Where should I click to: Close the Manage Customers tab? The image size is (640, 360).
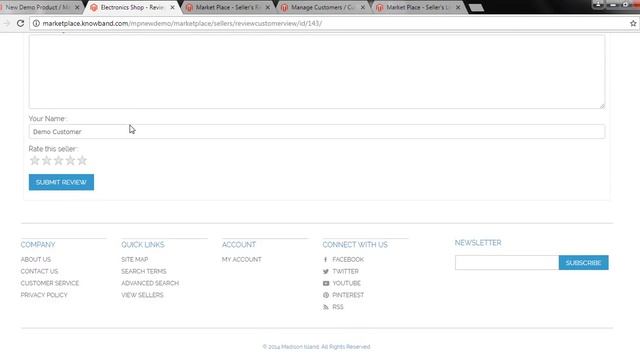tap(362, 7)
